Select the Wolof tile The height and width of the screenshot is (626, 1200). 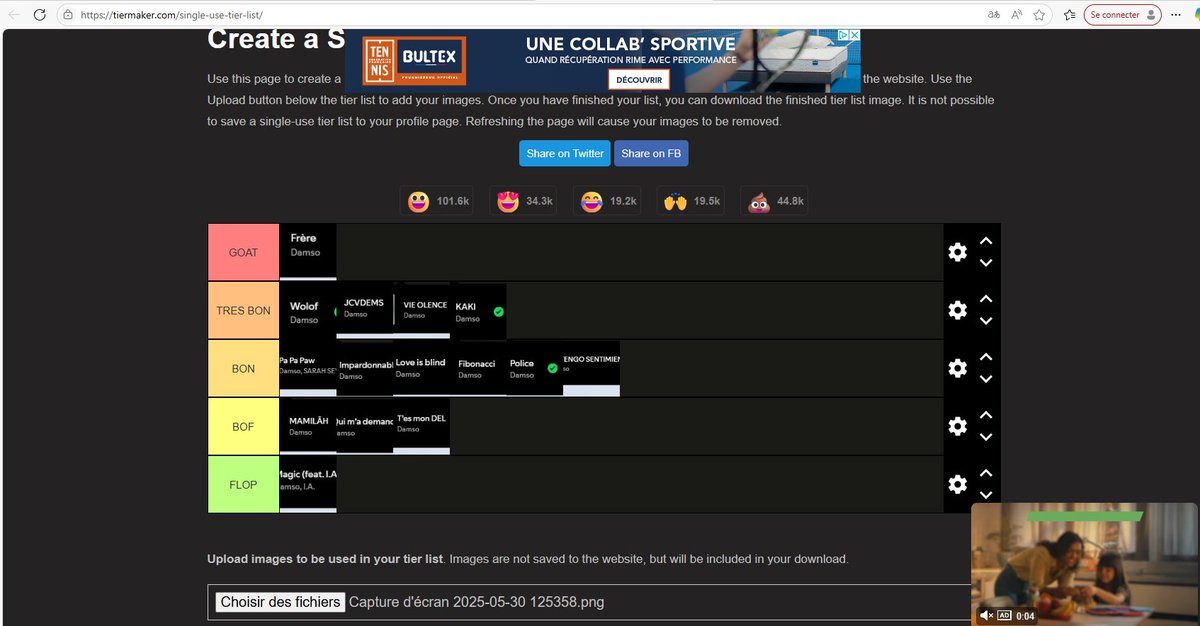pos(308,310)
